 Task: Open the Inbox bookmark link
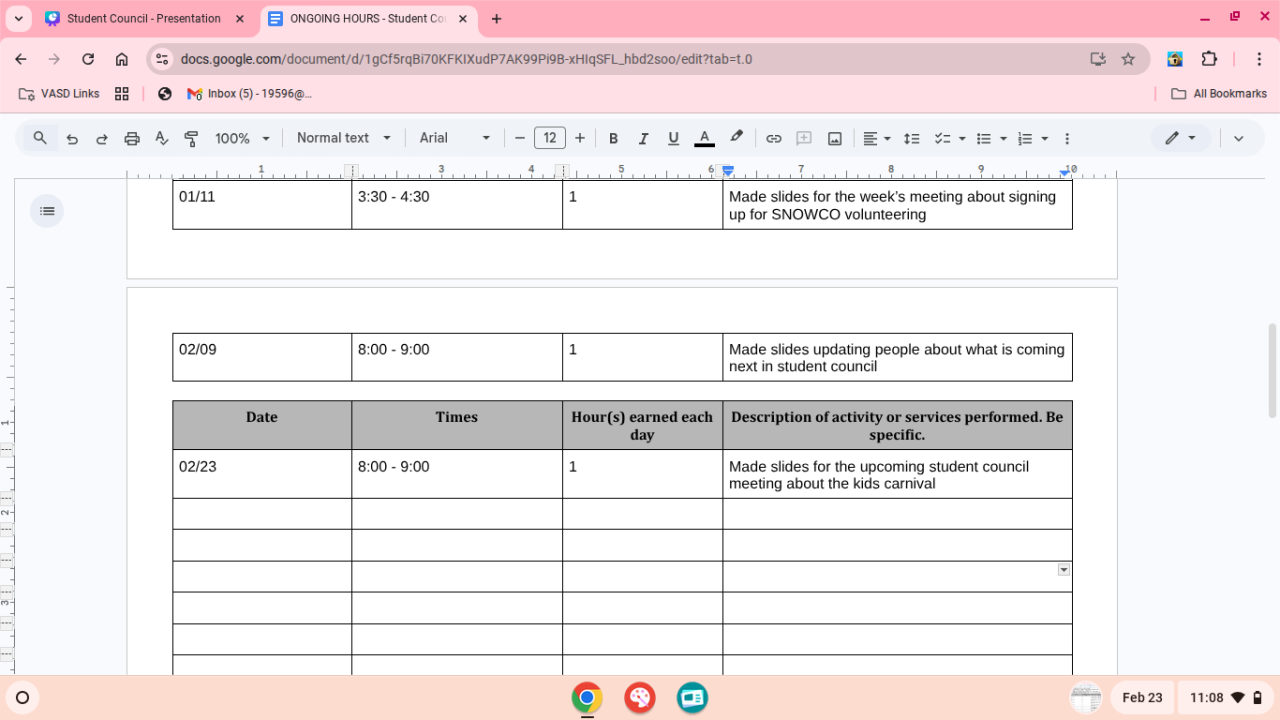249,94
